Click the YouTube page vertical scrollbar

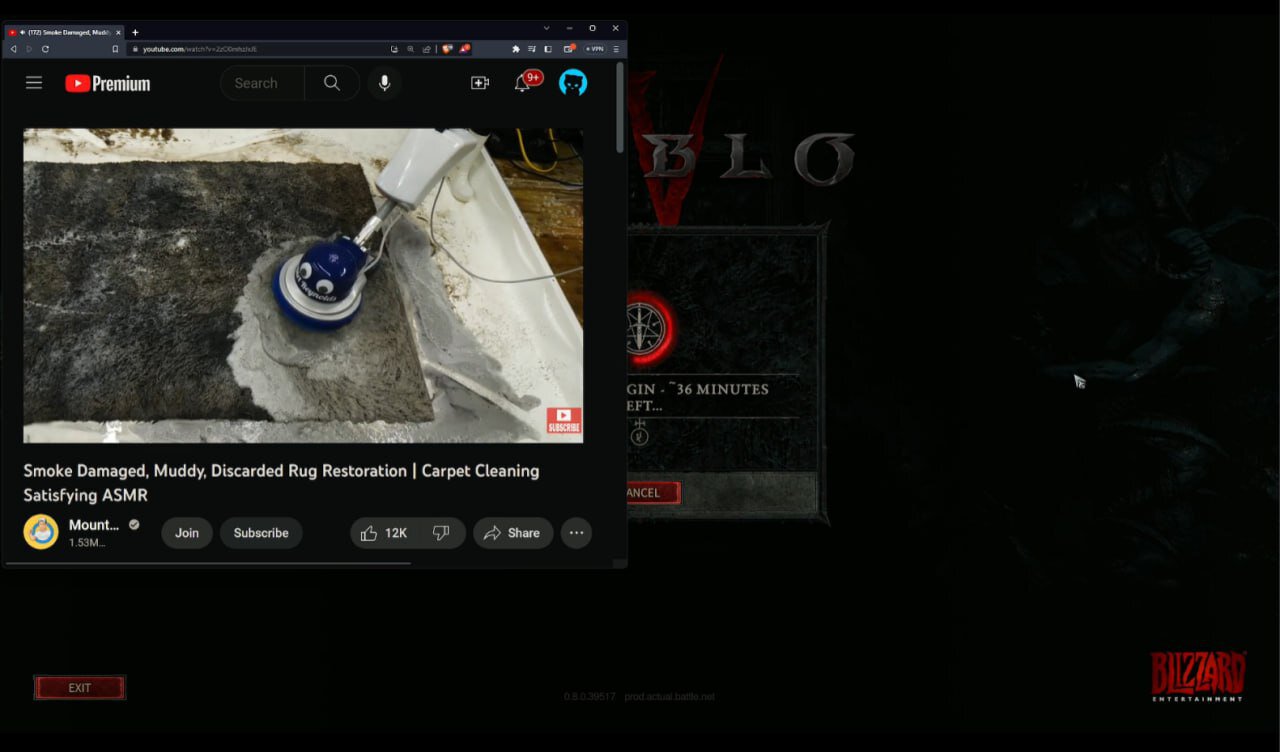[x=620, y=110]
